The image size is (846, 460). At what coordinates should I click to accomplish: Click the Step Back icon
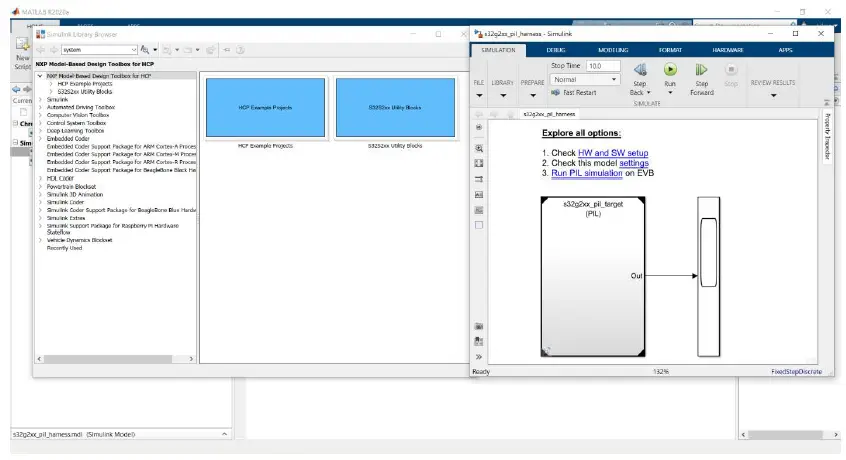click(640, 70)
